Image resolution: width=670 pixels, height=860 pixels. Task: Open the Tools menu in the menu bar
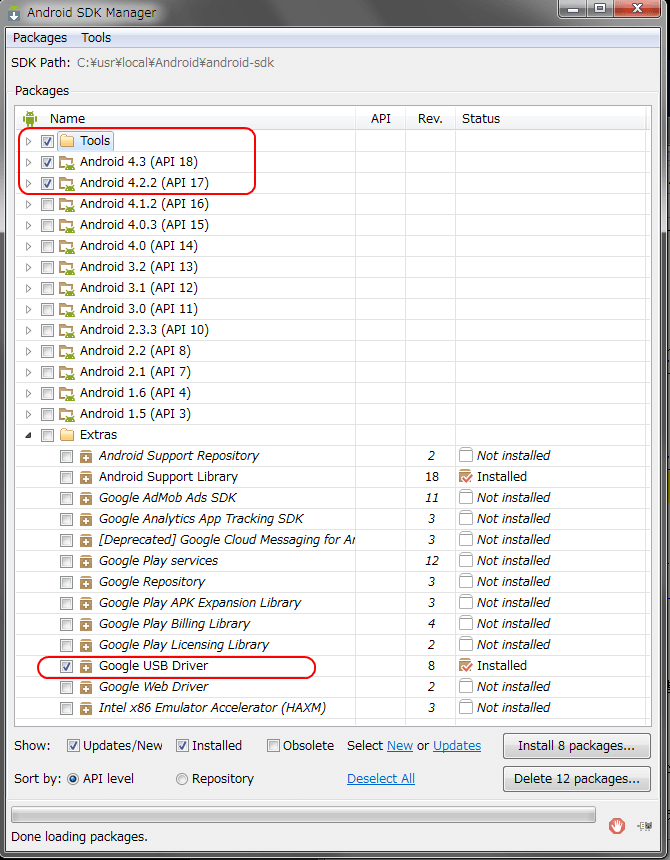[96, 38]
